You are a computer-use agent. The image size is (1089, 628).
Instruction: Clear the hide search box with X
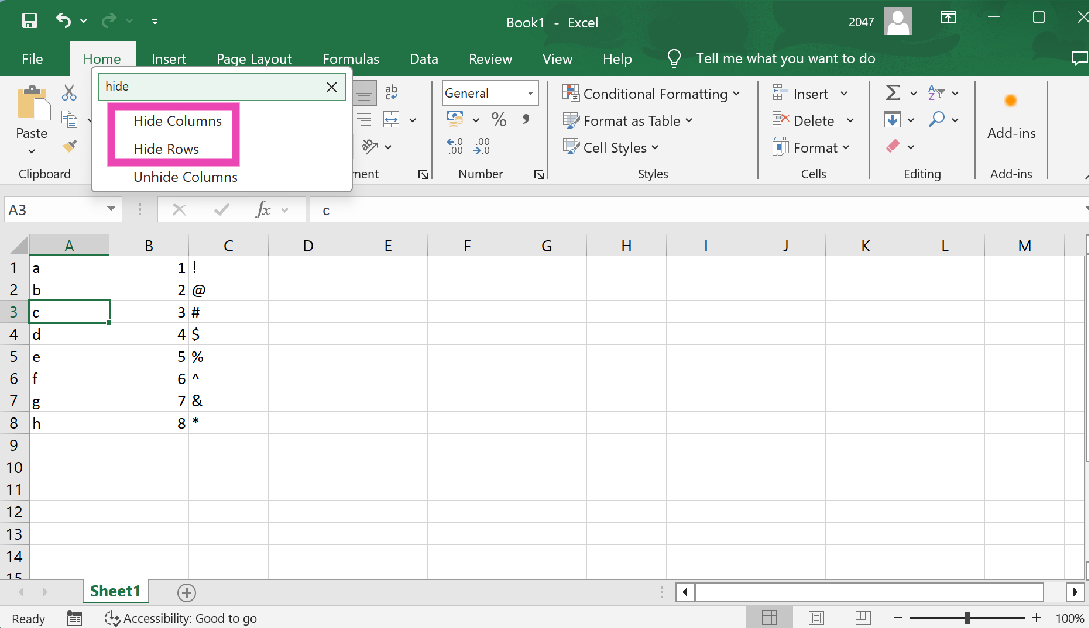coord(332,87)
